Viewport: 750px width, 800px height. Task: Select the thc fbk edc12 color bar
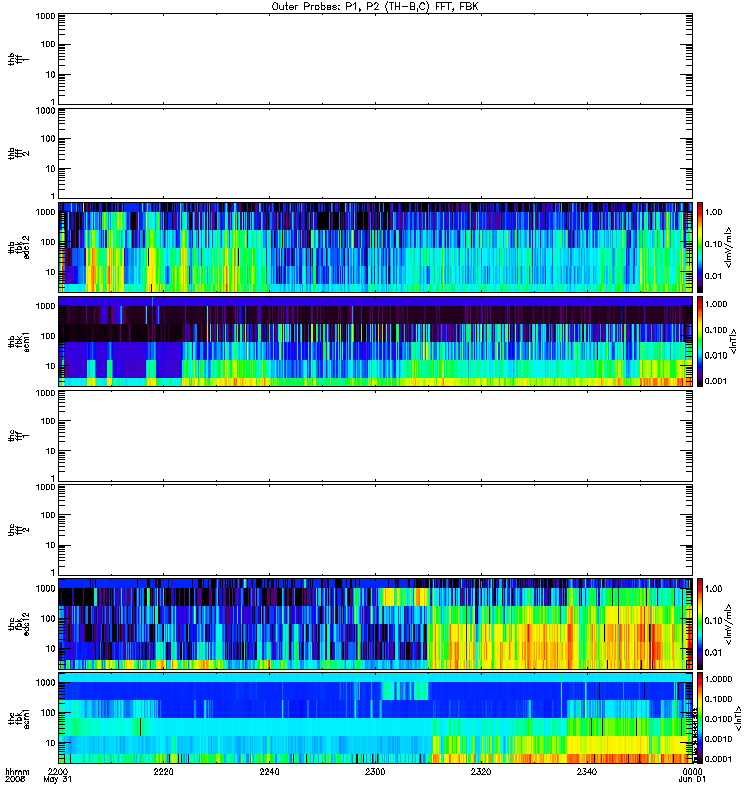pyautogui.click(x=699, y=623)
